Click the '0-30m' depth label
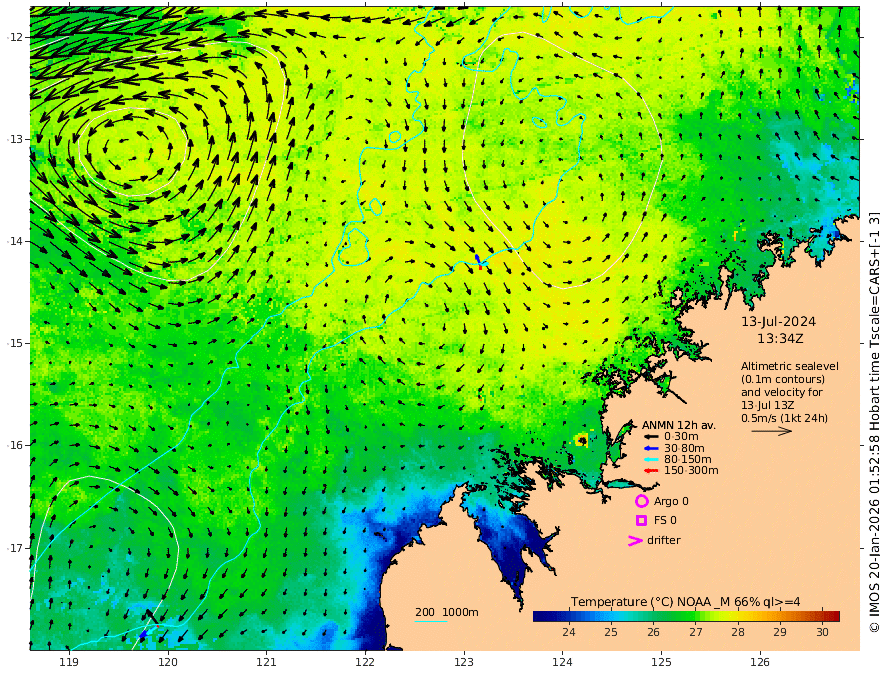This screenshot has width=880, height=680. pyautogui.click(x=681, y=437)
